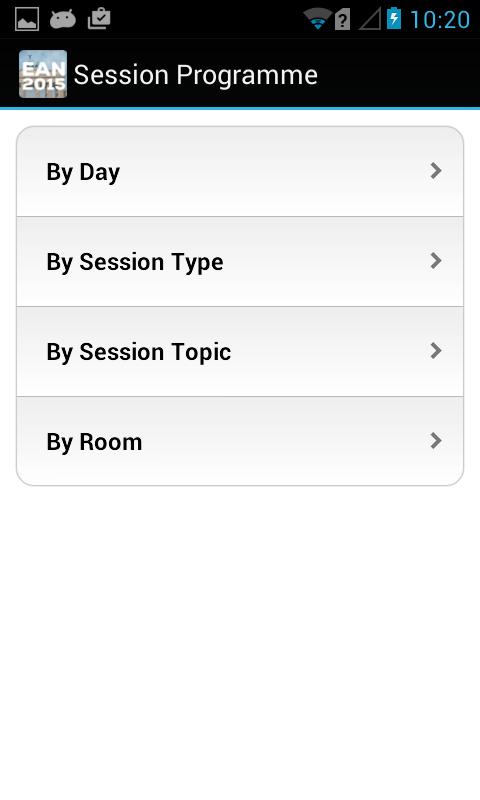Open the By Day session list

click(x=240, y=171)
